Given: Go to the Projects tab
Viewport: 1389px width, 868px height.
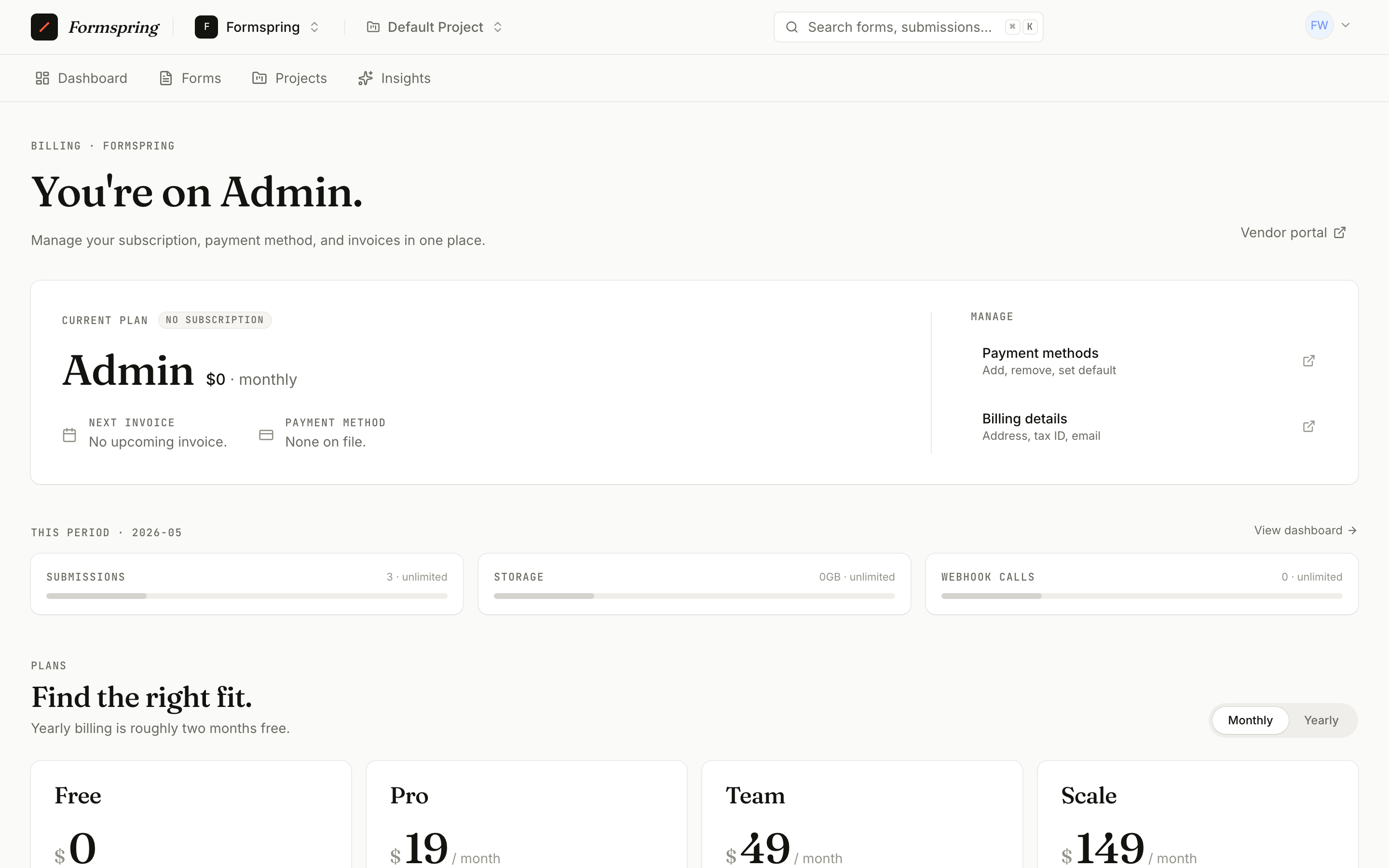Looking at the screenshot, I should [x=289, y=78].
